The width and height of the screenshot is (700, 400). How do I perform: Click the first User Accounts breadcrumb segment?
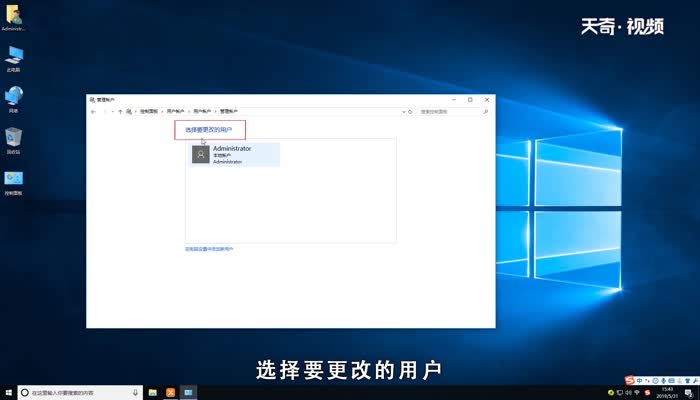tap(175, 112)
